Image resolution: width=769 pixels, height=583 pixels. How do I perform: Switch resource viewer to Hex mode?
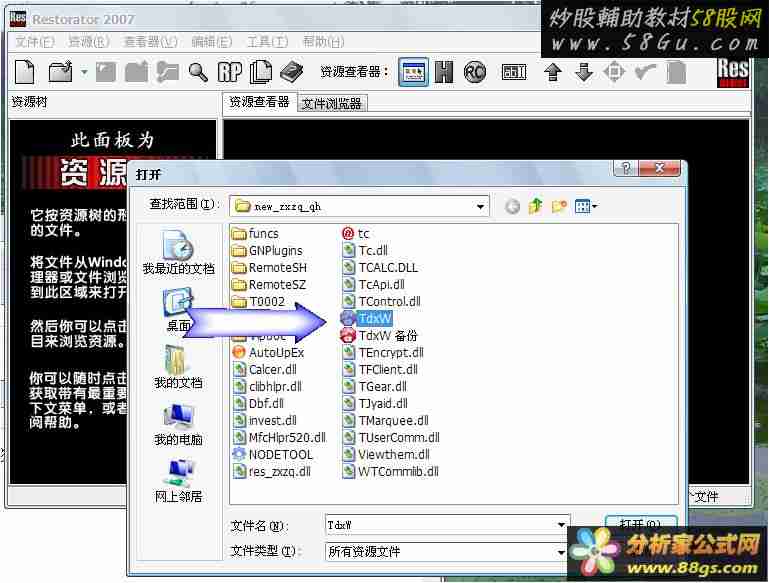coord(444,73)
